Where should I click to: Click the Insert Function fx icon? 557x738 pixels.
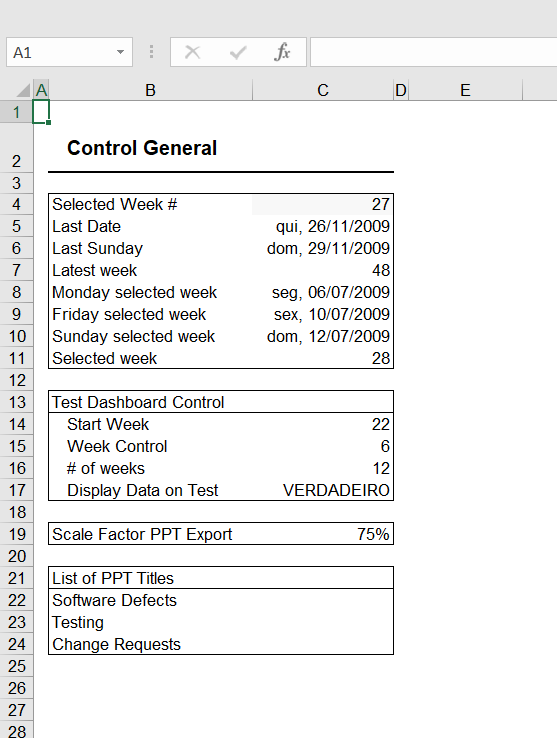tap(282, 52)
